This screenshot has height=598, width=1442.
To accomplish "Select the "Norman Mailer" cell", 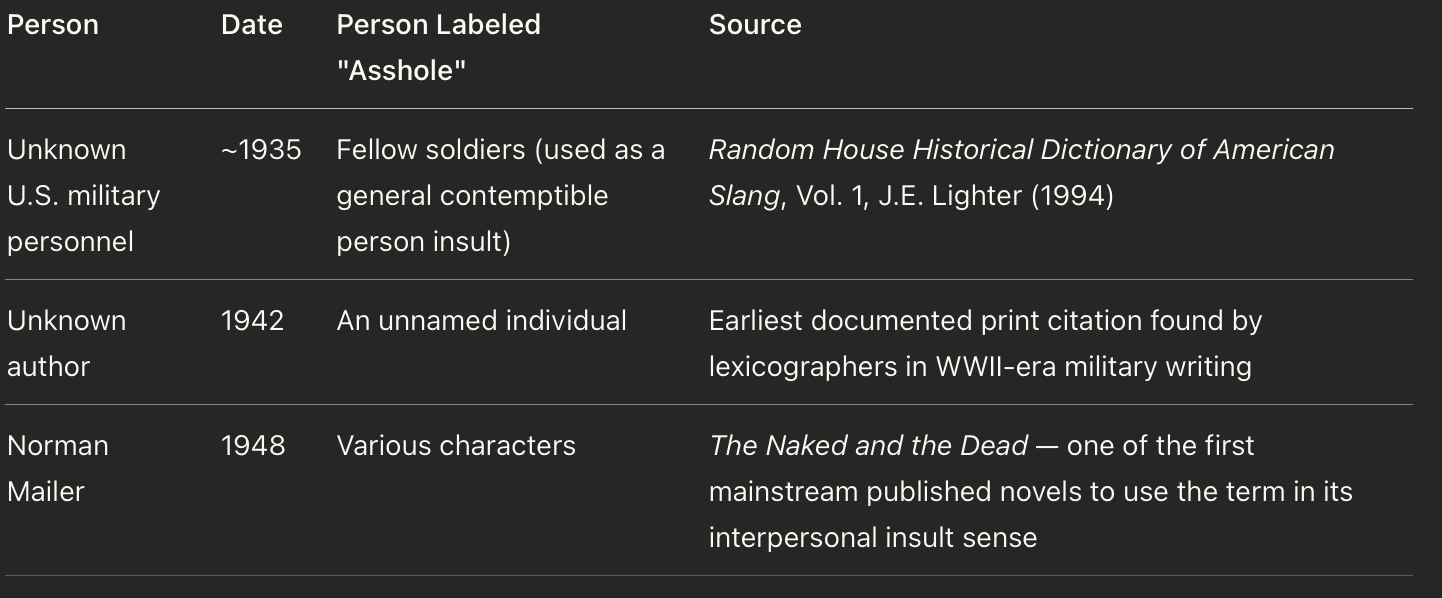I will tap(58, 468).
